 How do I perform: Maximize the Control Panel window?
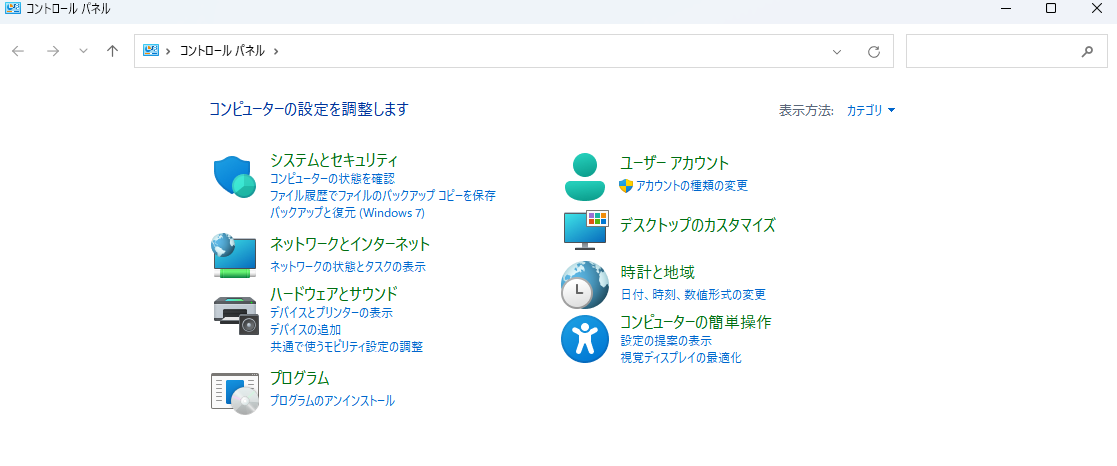pos(1051,9)
